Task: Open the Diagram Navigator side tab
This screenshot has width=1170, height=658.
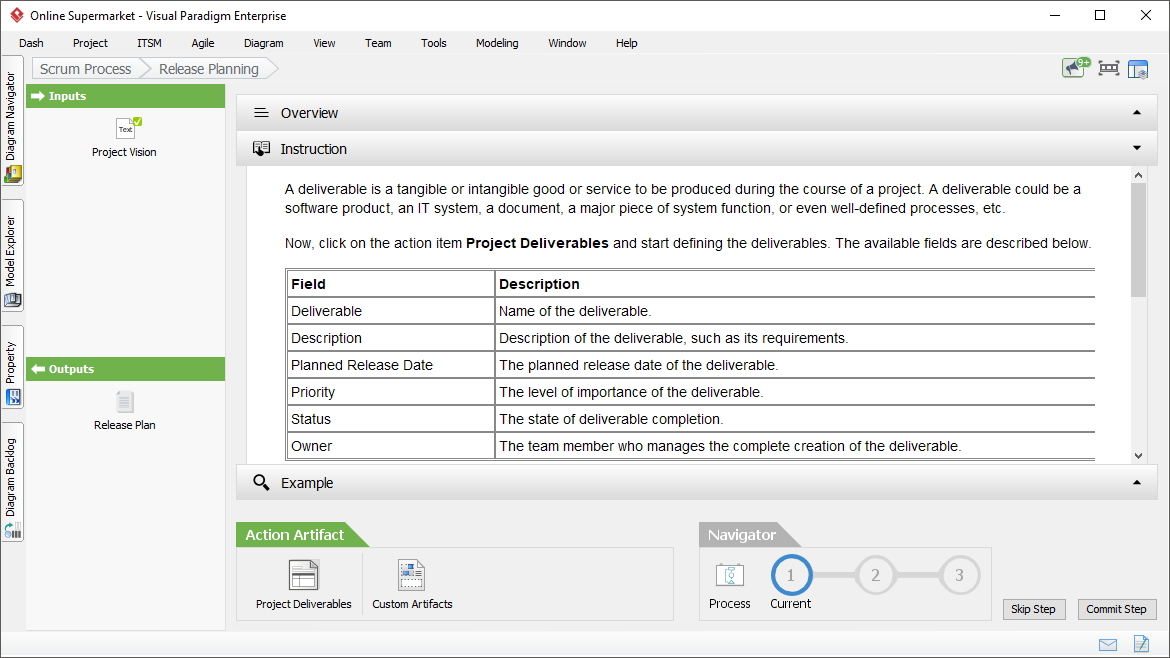Action: pos(12,120)
